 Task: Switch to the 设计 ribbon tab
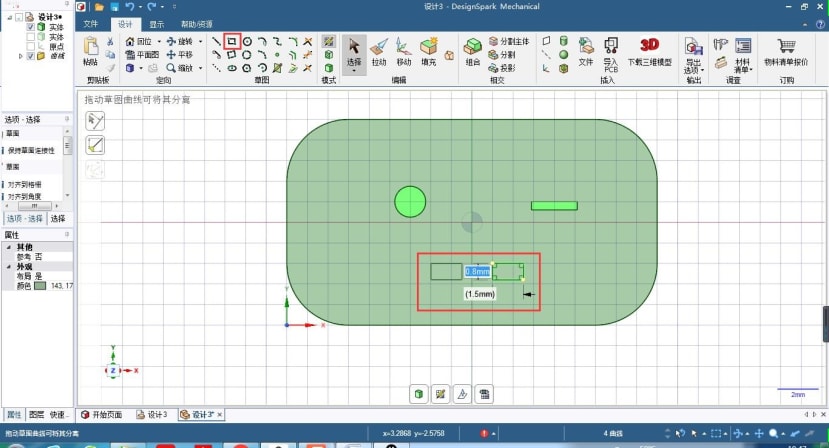pos(125,24)
